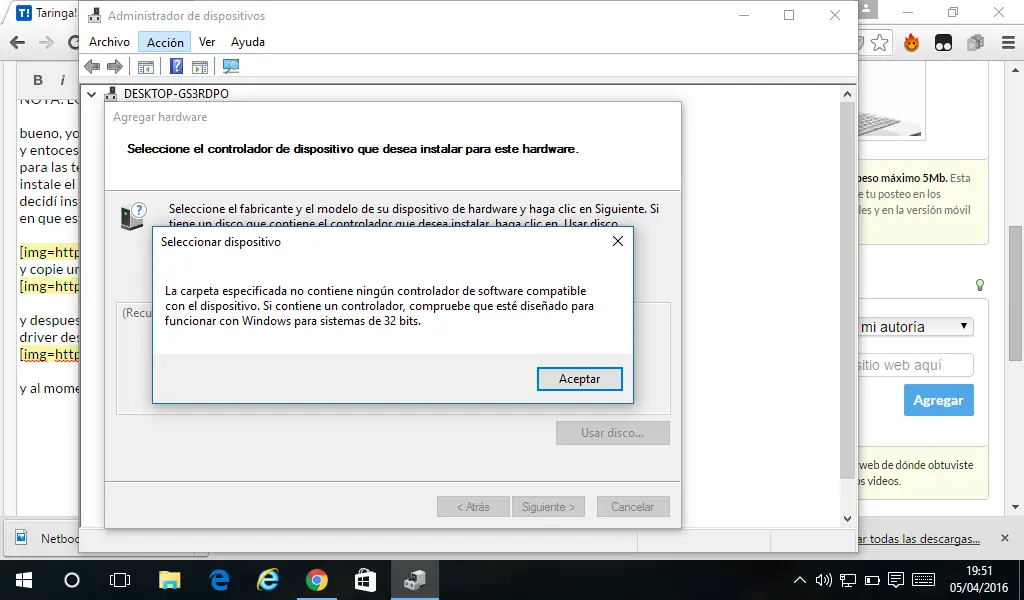1024x600 pixels.
Task: Click the scan for hardware changes monitor icon
Action: [x=231, y=66]
